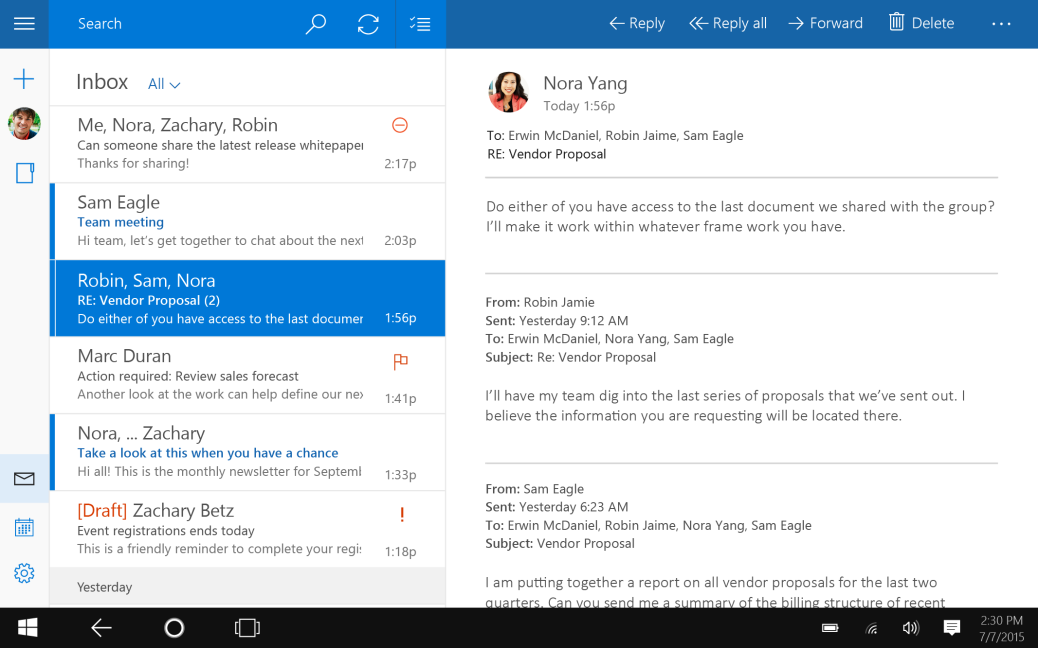The height and width of the screenshot is (648, 1038).
Task: Open more actions ellipsis menu
Action: (x=1001, y=24)
